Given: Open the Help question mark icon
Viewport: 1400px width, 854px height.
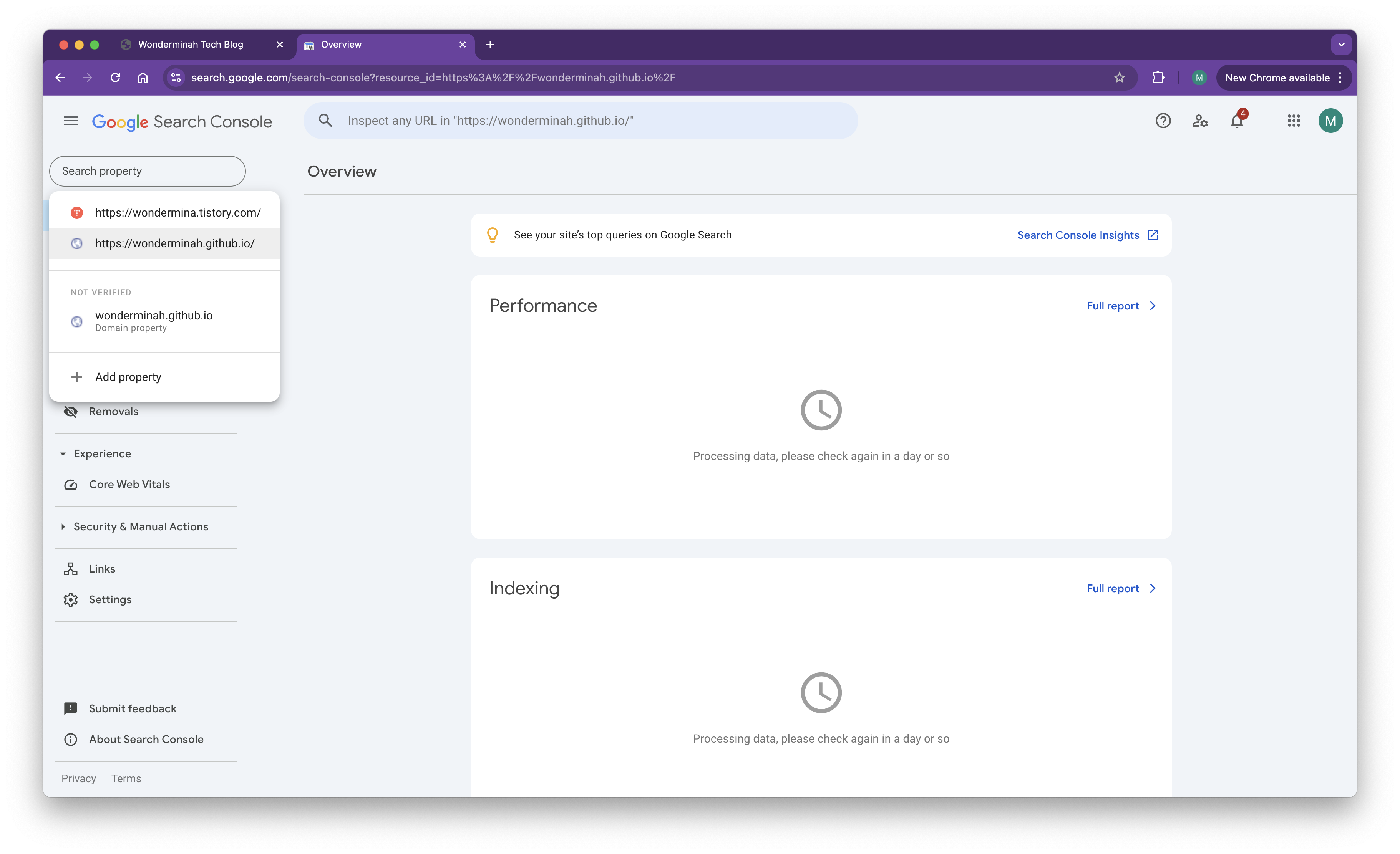Looking at the screenshot, I should [x=1163, y=121].
